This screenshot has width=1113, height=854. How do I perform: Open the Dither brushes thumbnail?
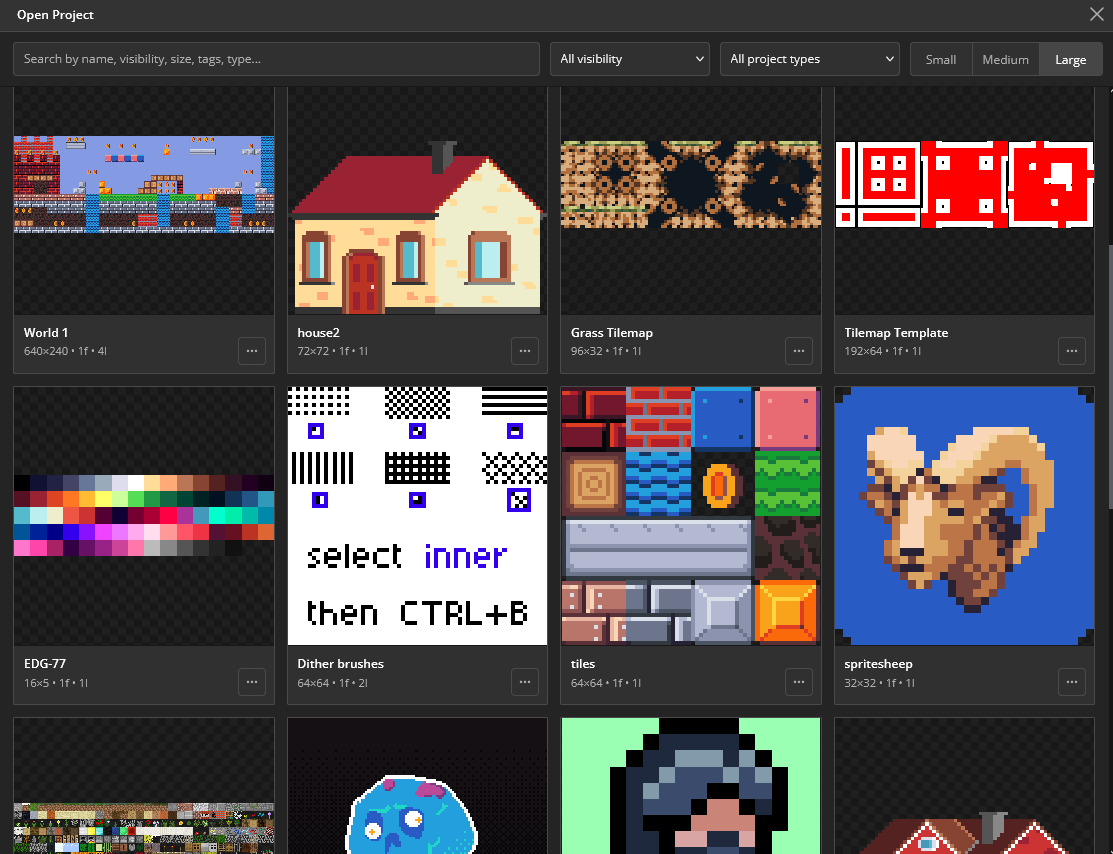[x=417, y=516]
